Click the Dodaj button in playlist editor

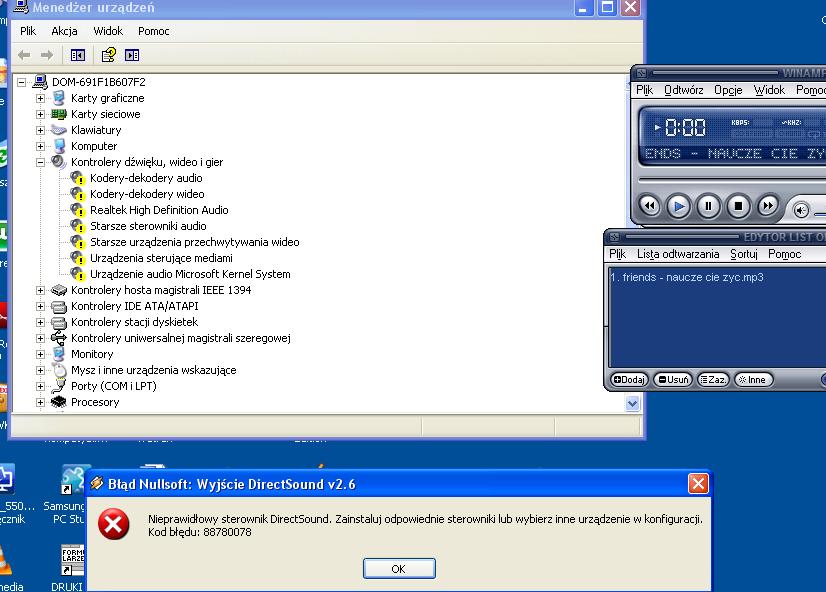(629, 380)
